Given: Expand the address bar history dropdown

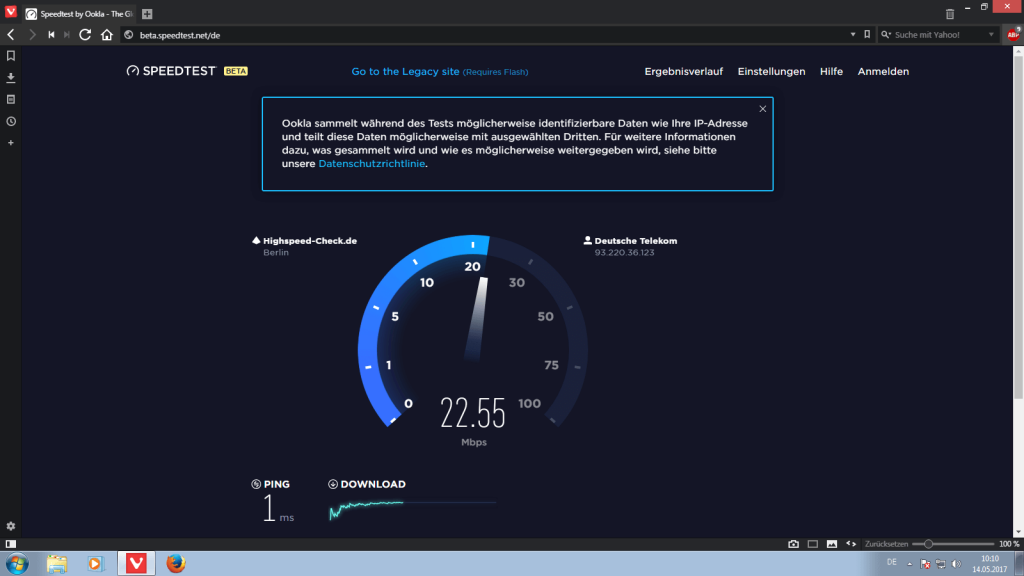Looking at the screenshot, I should [x=853, y=35].
